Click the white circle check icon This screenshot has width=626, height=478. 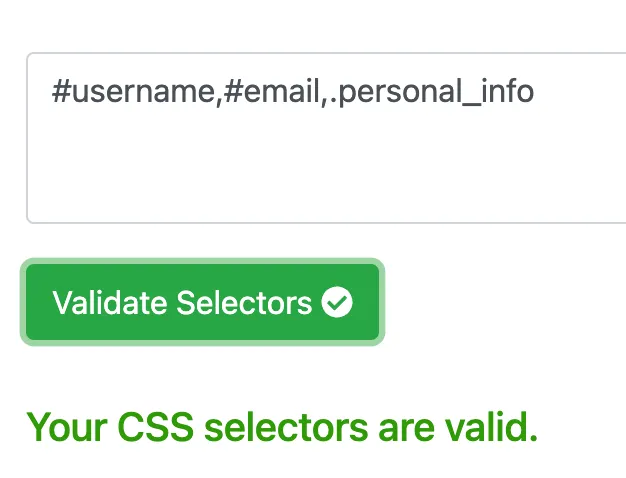click(338, 303)
